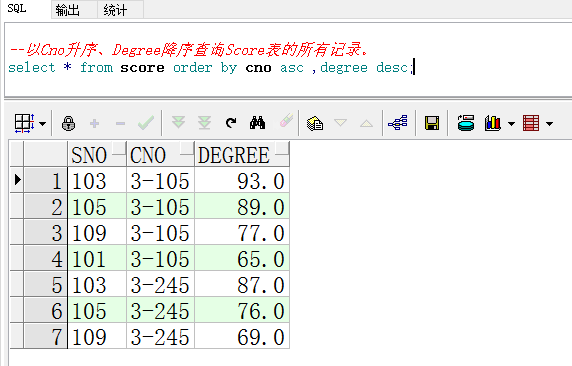Click SNO cell 101 in row 4
This screenshot has width=572, height=366.
click(x=97, y=259)
